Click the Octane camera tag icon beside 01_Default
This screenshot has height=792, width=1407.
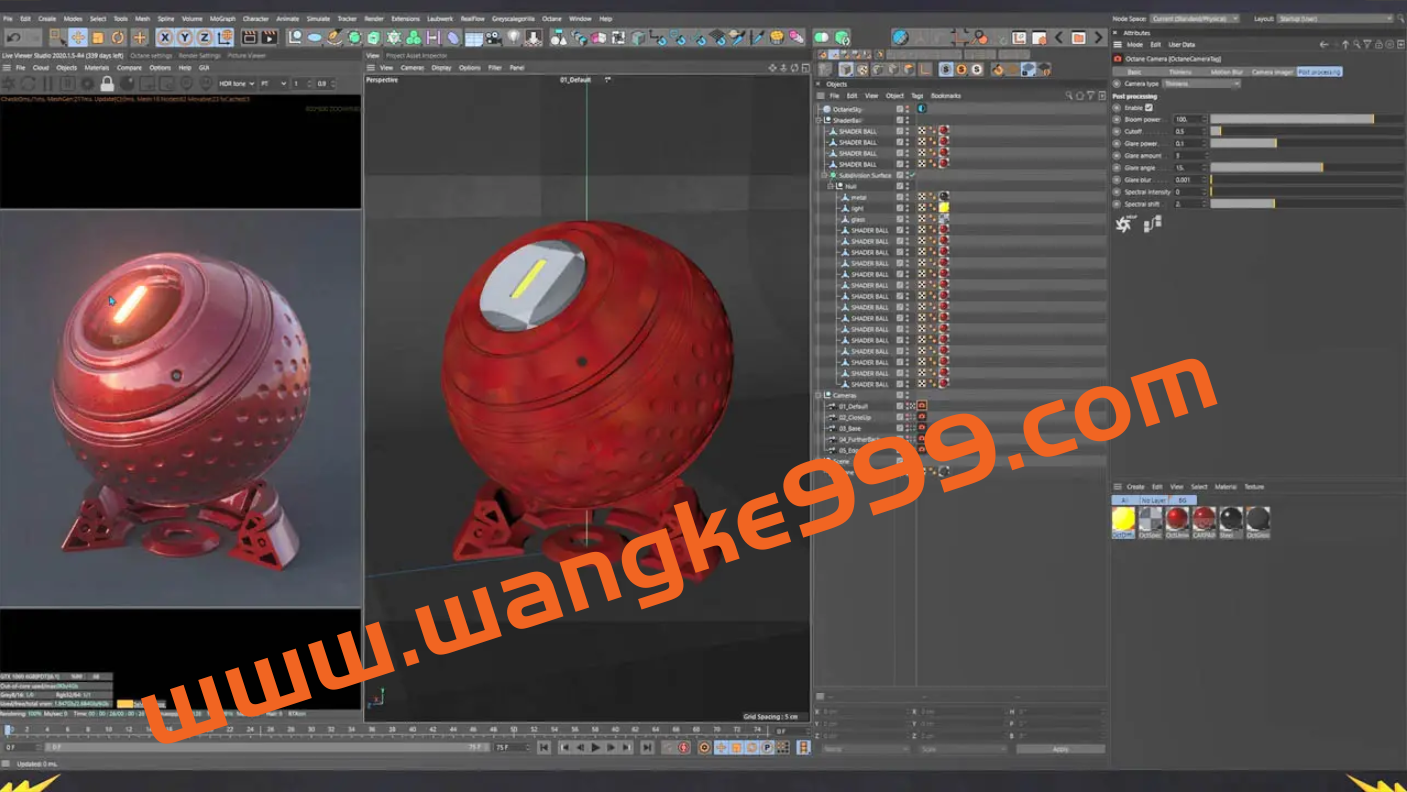click(x=921, y=406)
